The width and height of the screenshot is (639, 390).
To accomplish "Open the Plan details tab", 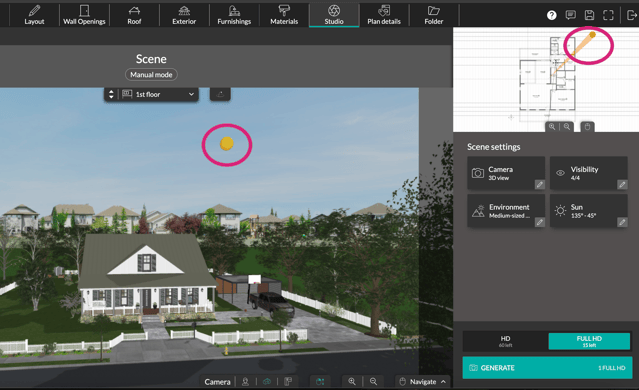I will [384, 15].
